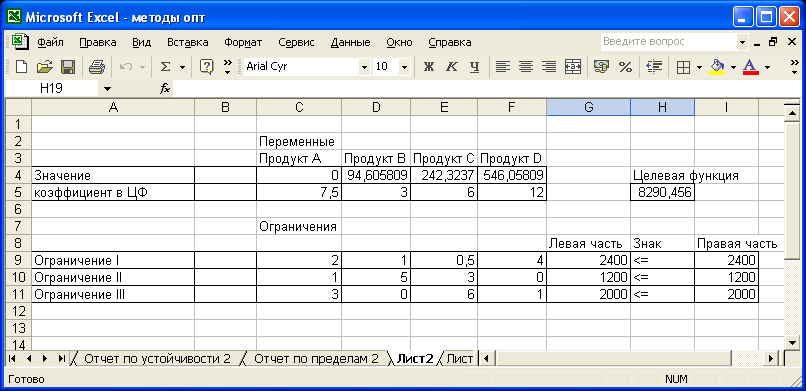Screen dimensions: 806x391
Task: Click the fx insert function button
Action: coord(164,89)
